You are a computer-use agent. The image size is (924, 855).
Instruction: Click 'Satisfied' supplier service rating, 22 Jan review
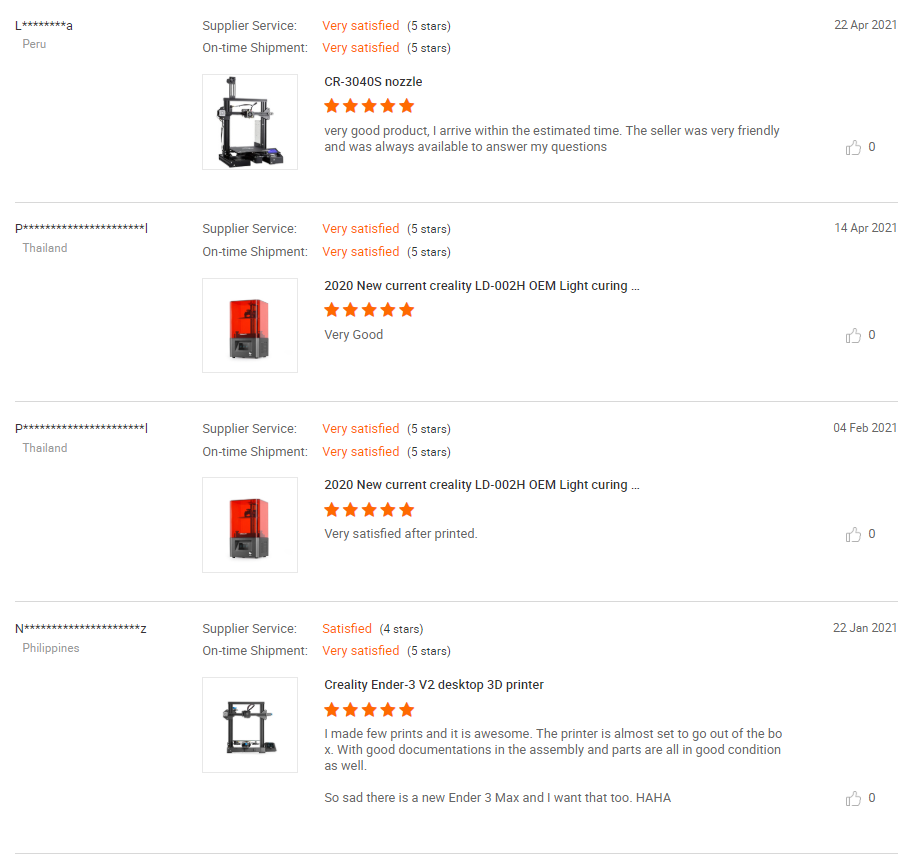coord(347,629)
